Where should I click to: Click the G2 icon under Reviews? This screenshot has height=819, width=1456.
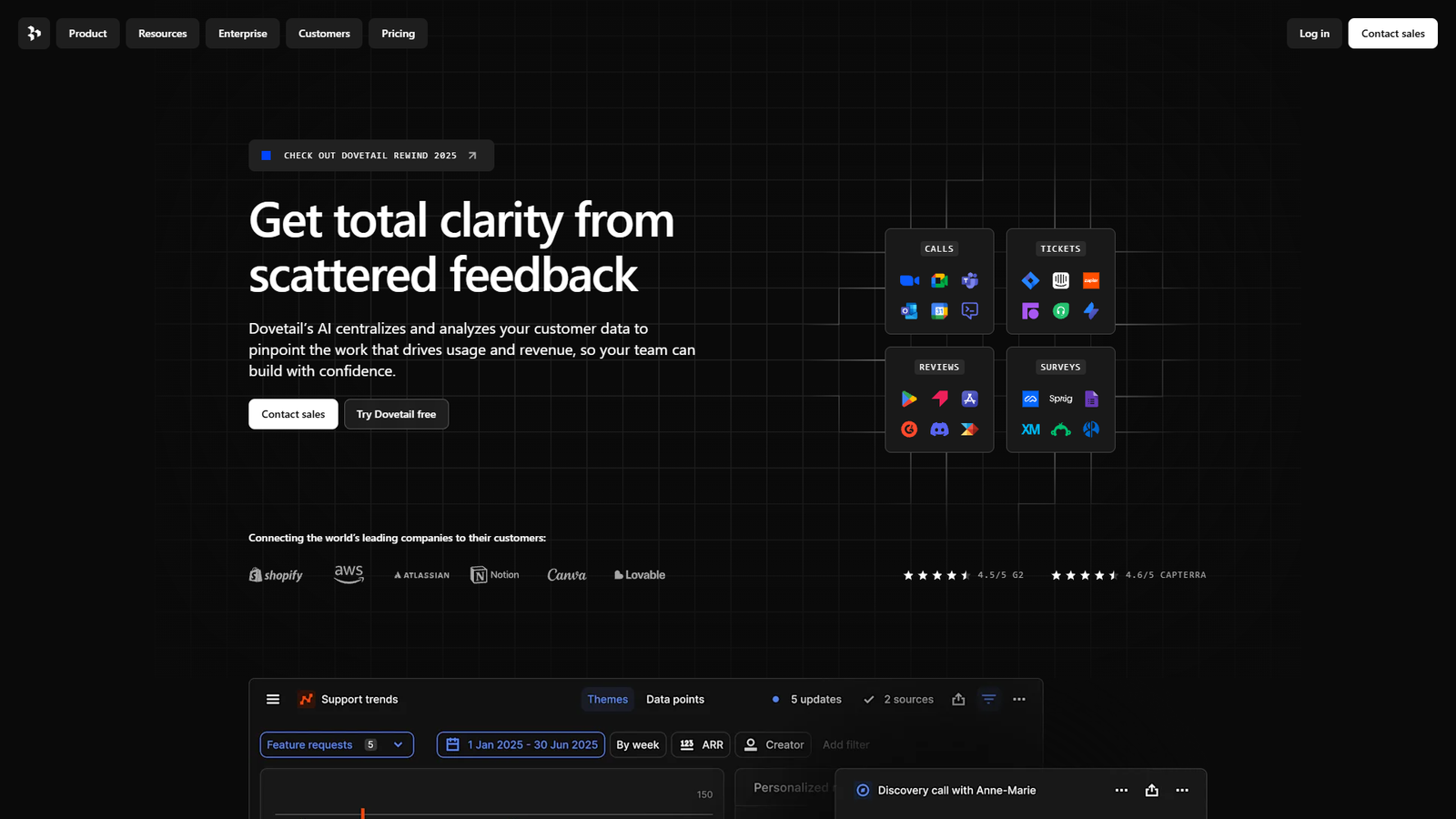pos(909,430)
